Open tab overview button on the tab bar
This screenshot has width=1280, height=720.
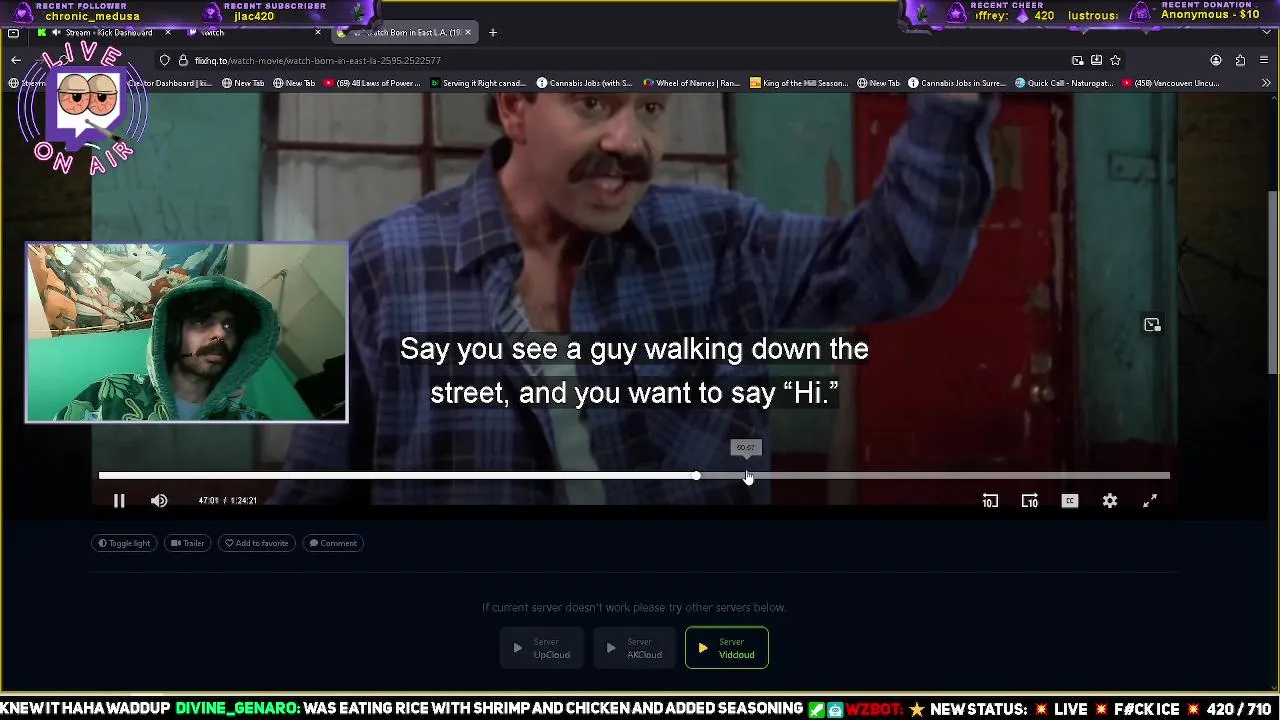click(x=13, y=33)
